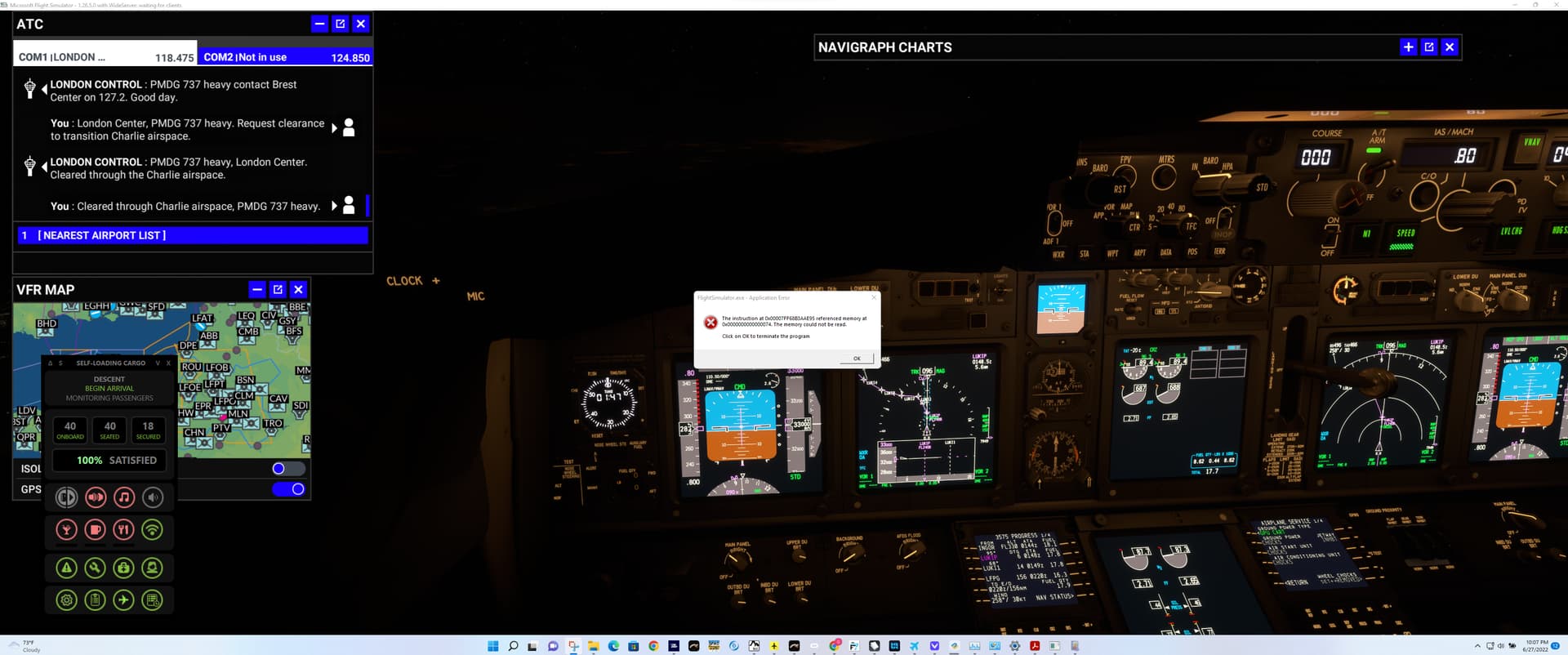Toggle the GPS switch in VFR Map
The width and height of the screenshot is (1568, 655).
(x=289, y=489)
